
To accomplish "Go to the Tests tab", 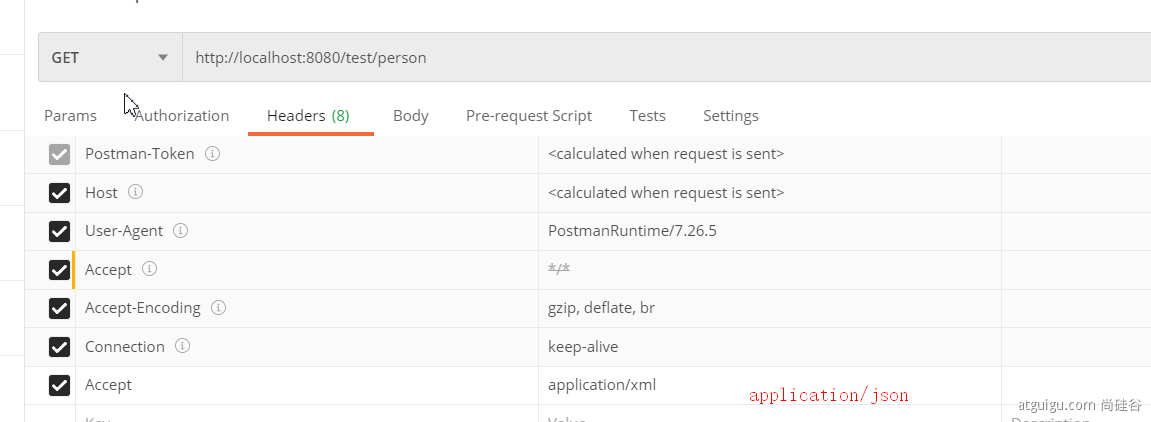I will tap(647, 116).
